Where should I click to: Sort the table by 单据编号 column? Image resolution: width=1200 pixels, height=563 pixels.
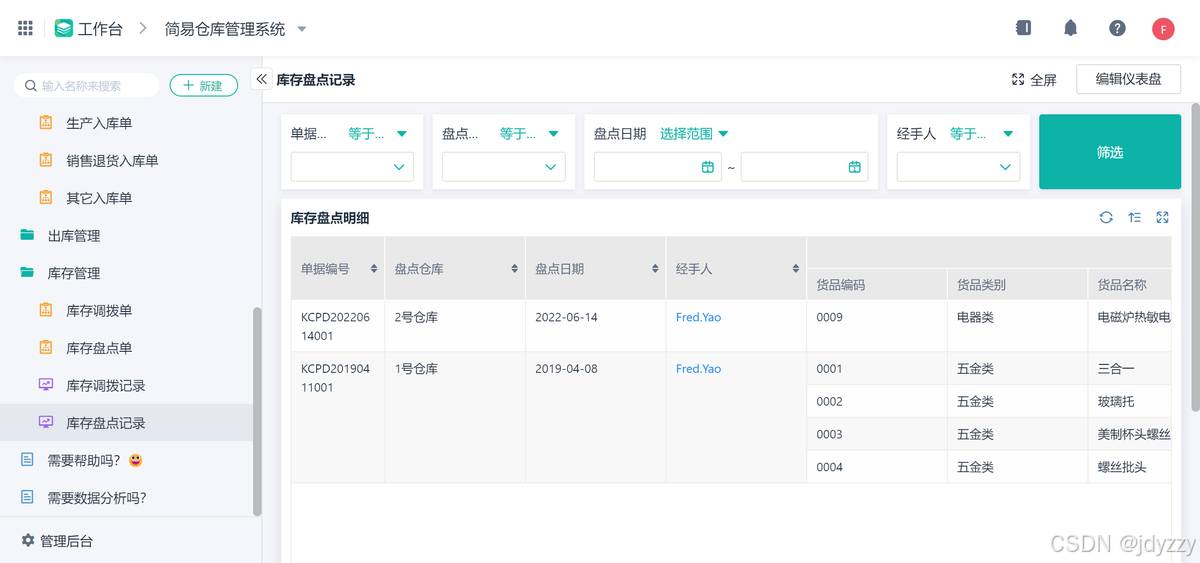(x=374, y=269)
